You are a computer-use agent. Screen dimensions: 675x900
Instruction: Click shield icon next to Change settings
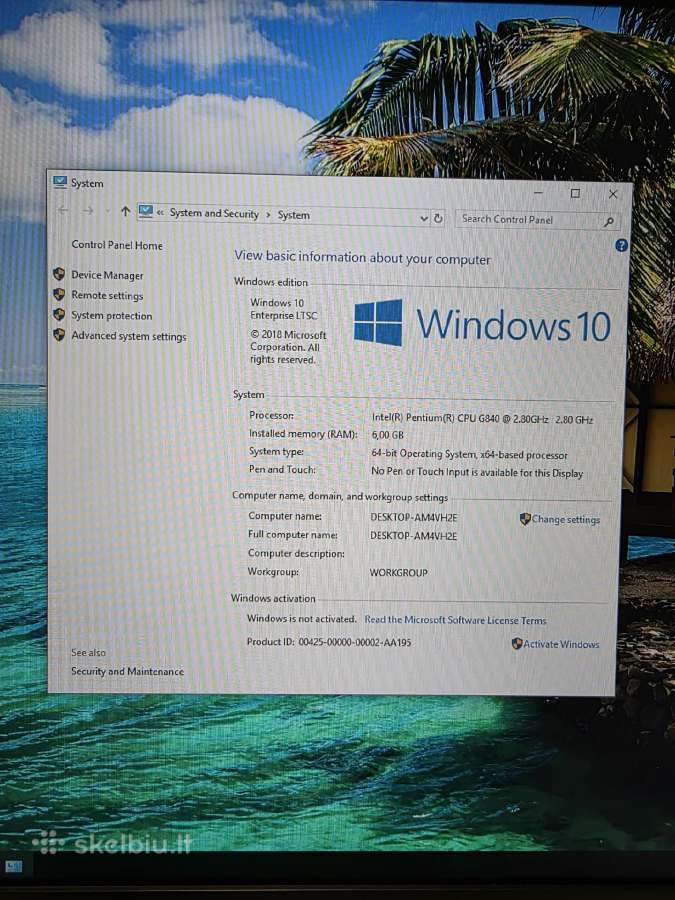525,519
